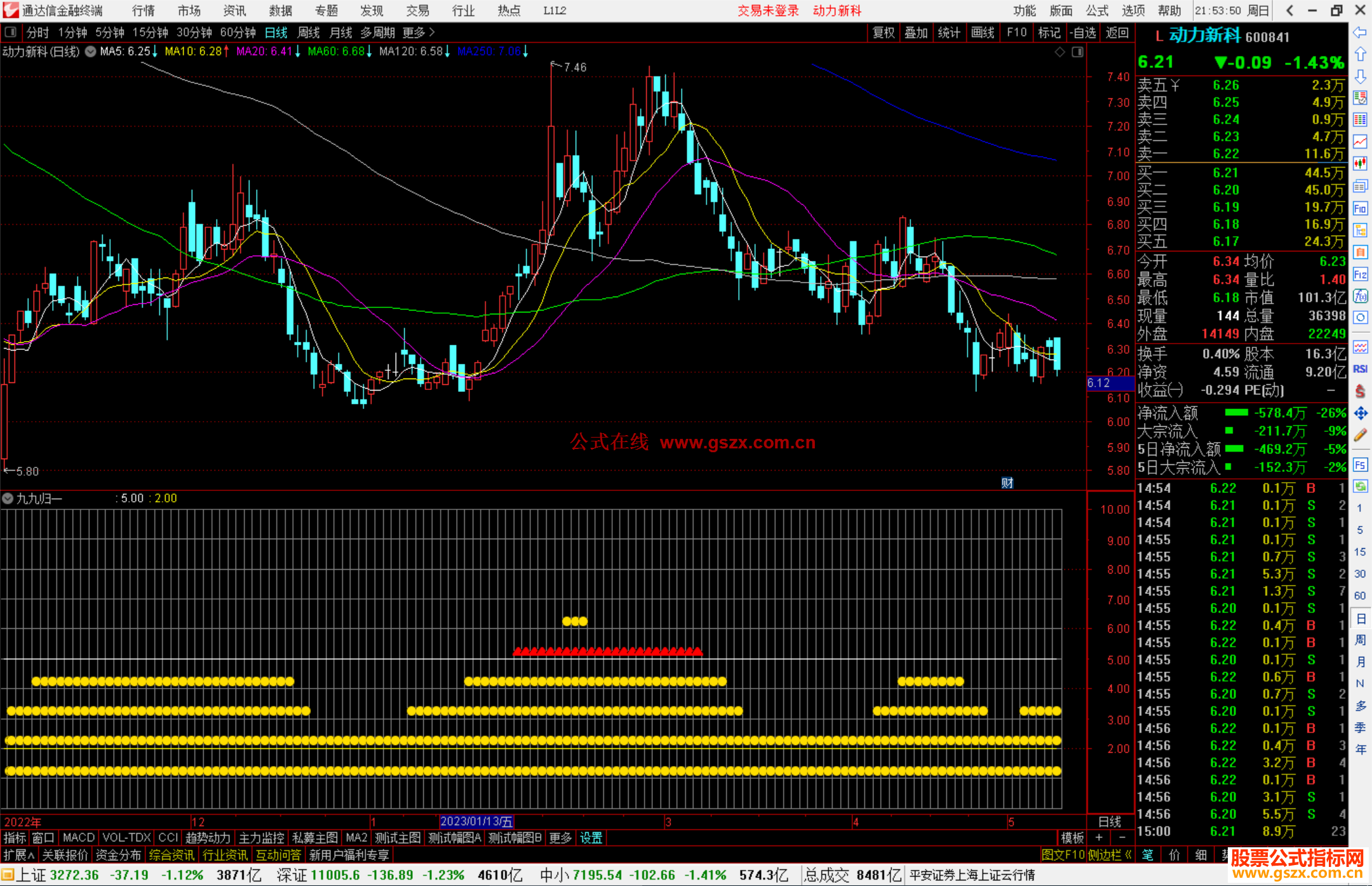Click the F12 icon in right sidebar
This screenshot has width=1372, height=886.
(1360, 274)
